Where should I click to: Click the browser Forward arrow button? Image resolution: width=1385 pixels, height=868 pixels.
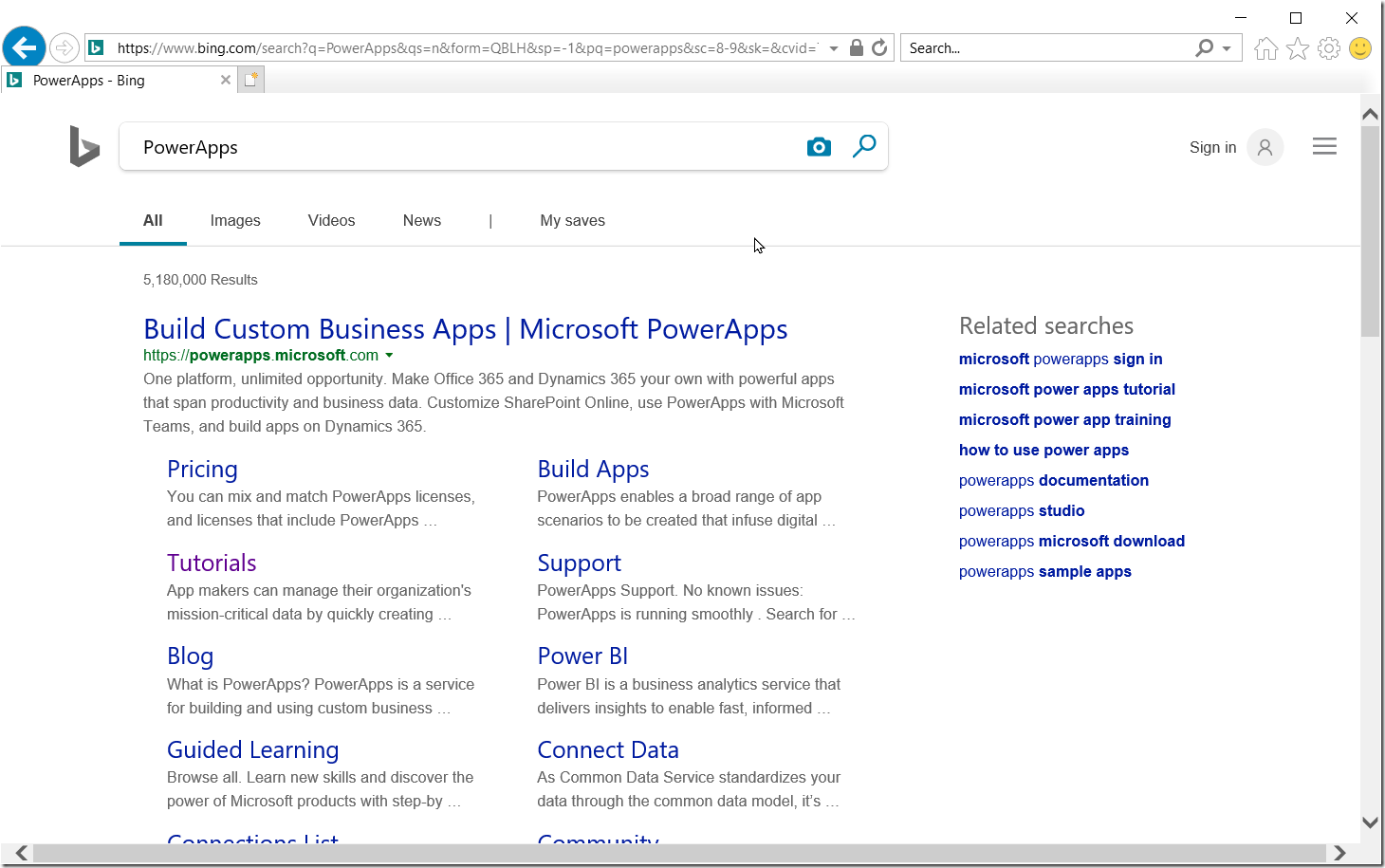click(64, 47)
